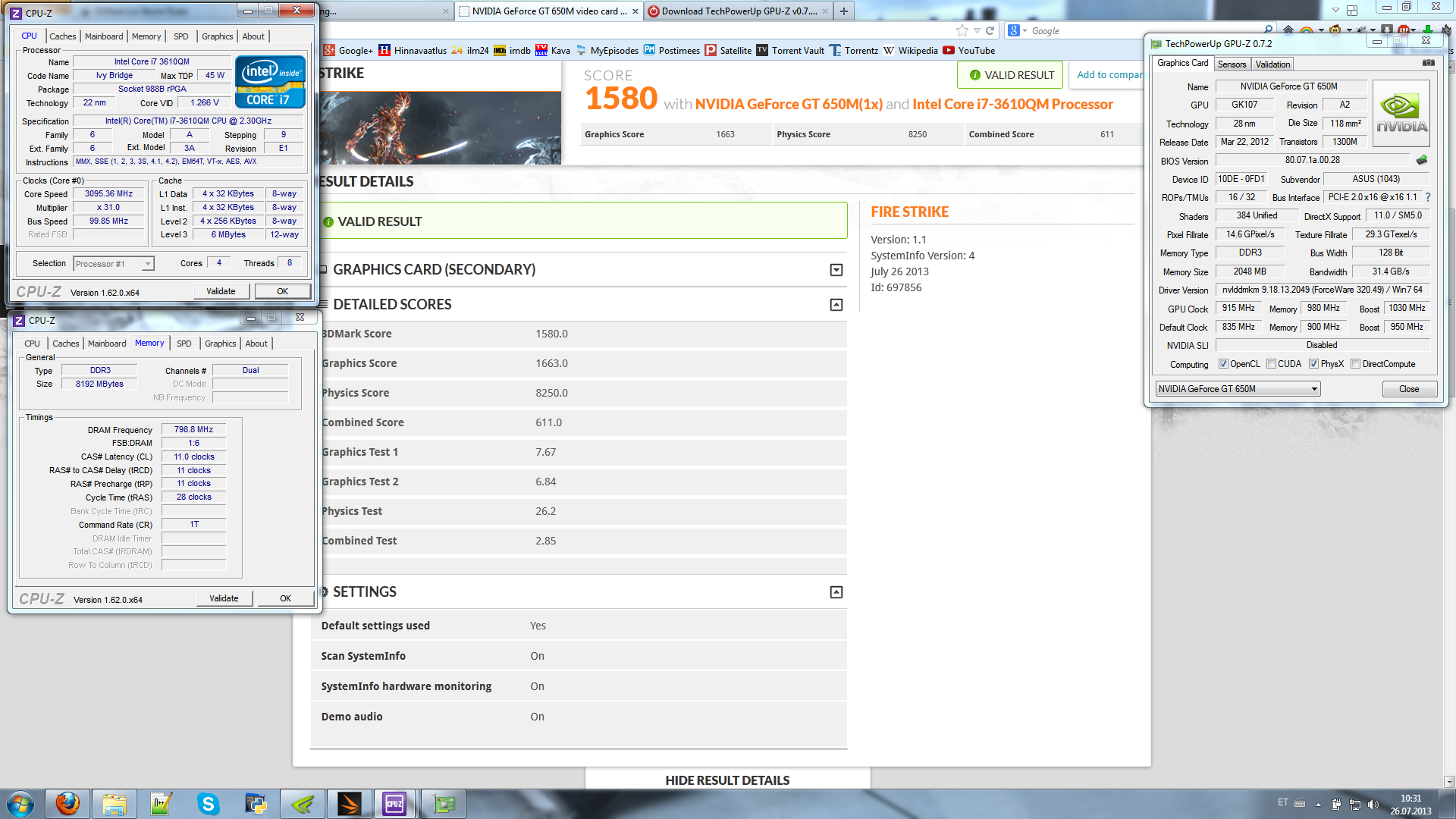Click the Intel Core i7-3610QM Processor link
The height and width of the screenshot is (819, 1456).
coord(1013,104)
